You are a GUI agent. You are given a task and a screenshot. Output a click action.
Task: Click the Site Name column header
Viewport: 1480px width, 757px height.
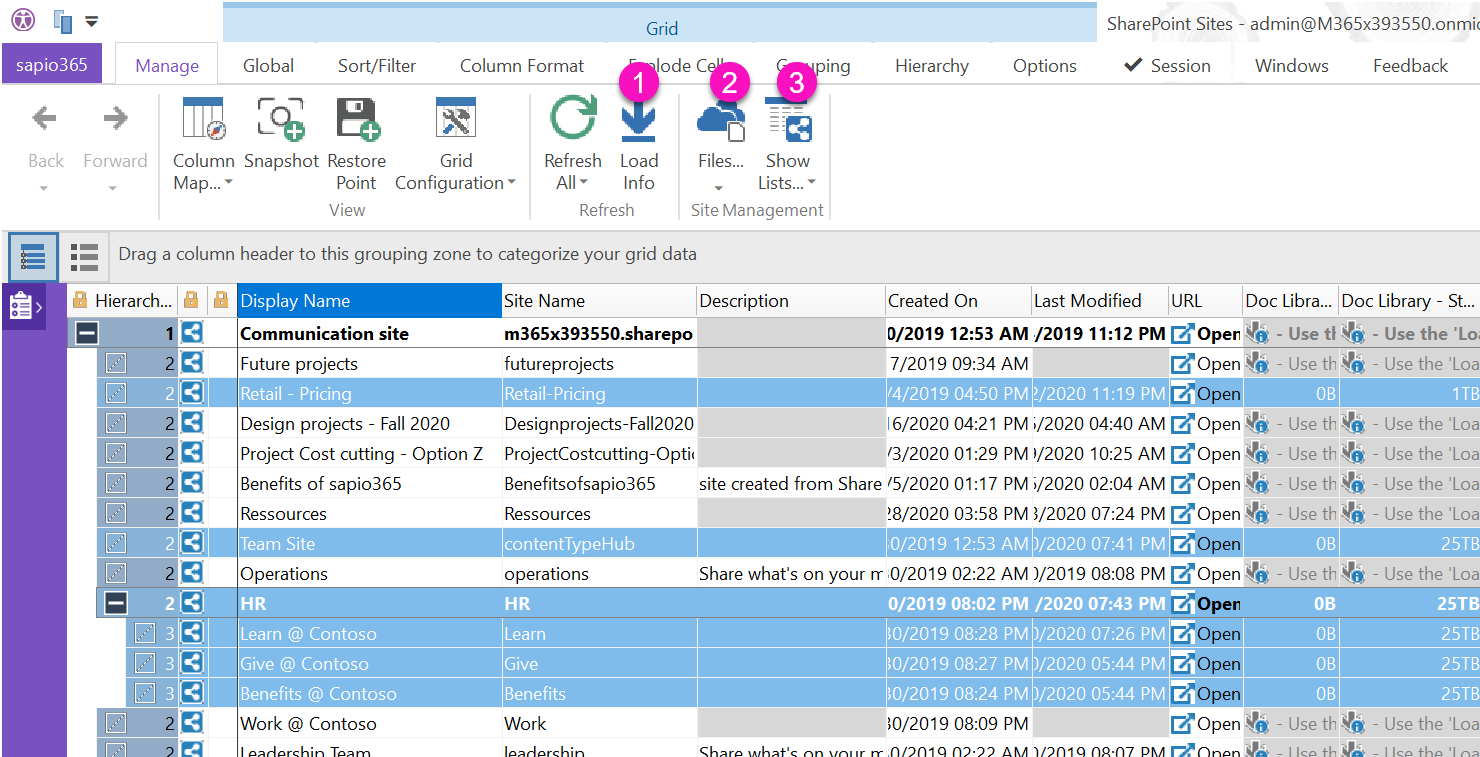point(599,300)
